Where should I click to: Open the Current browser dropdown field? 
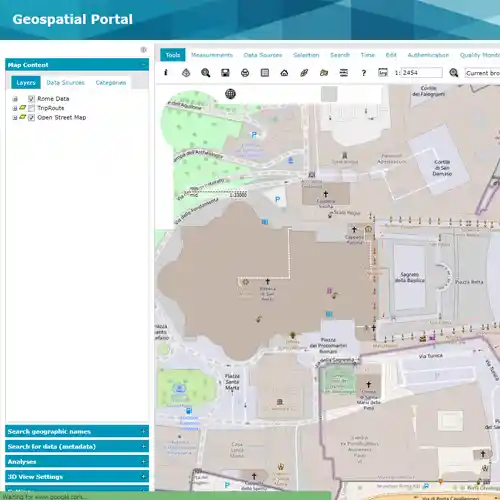482,73
